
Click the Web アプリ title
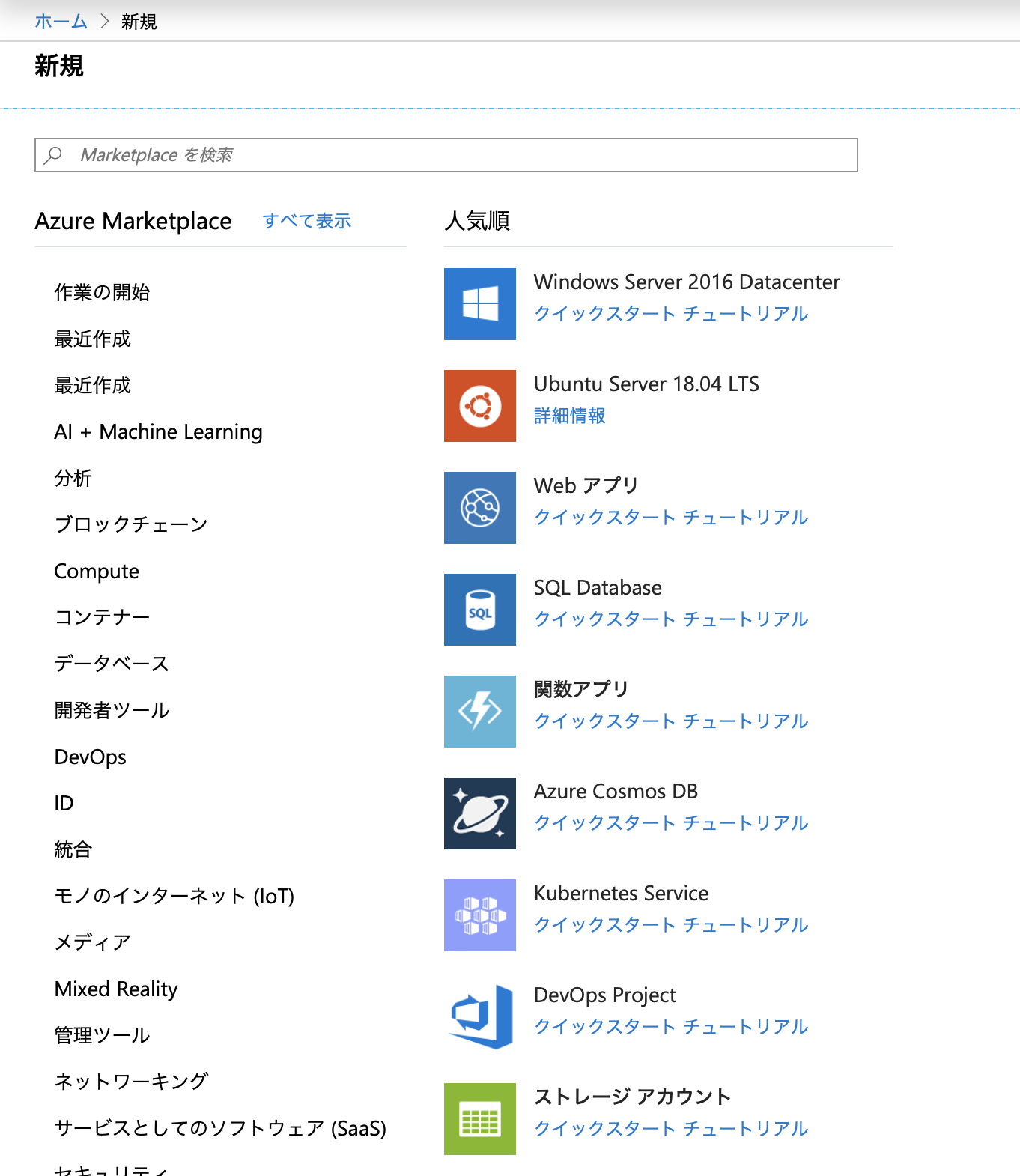pyautogui.click(x=586, y=486)
